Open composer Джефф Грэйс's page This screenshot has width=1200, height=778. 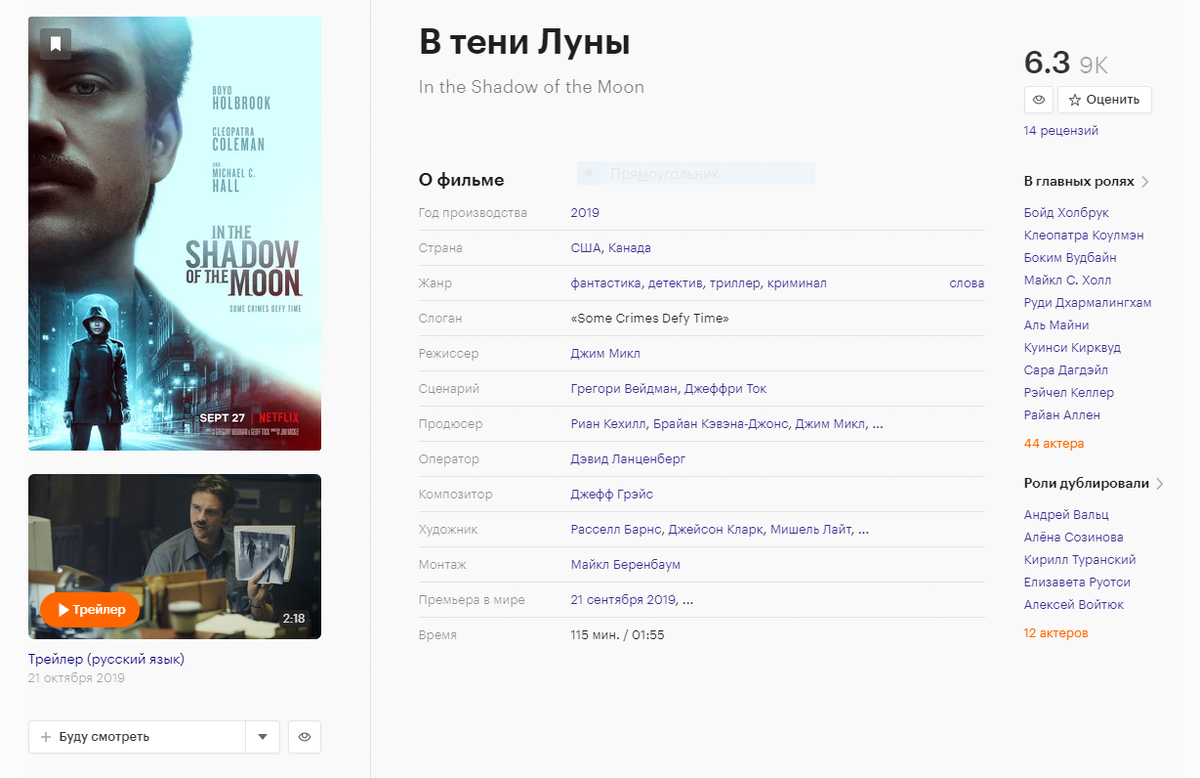(612, 495)
